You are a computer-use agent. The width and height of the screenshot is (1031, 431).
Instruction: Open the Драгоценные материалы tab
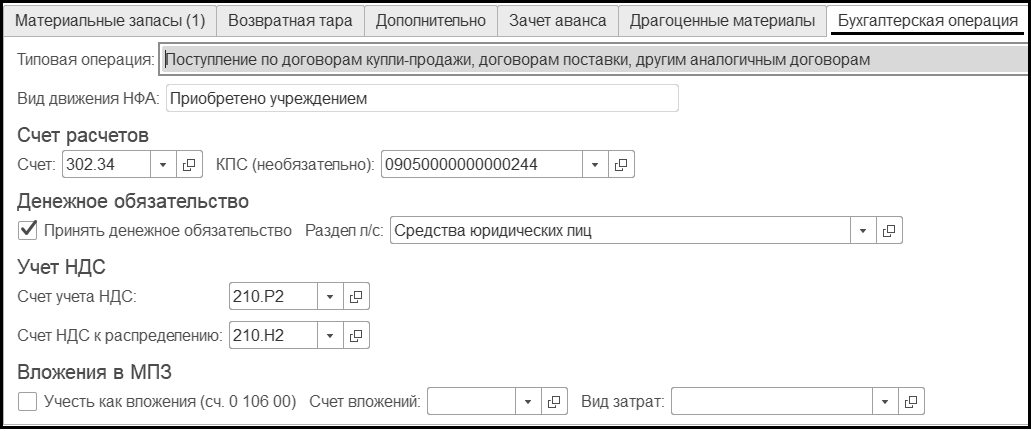pos(722,20)
